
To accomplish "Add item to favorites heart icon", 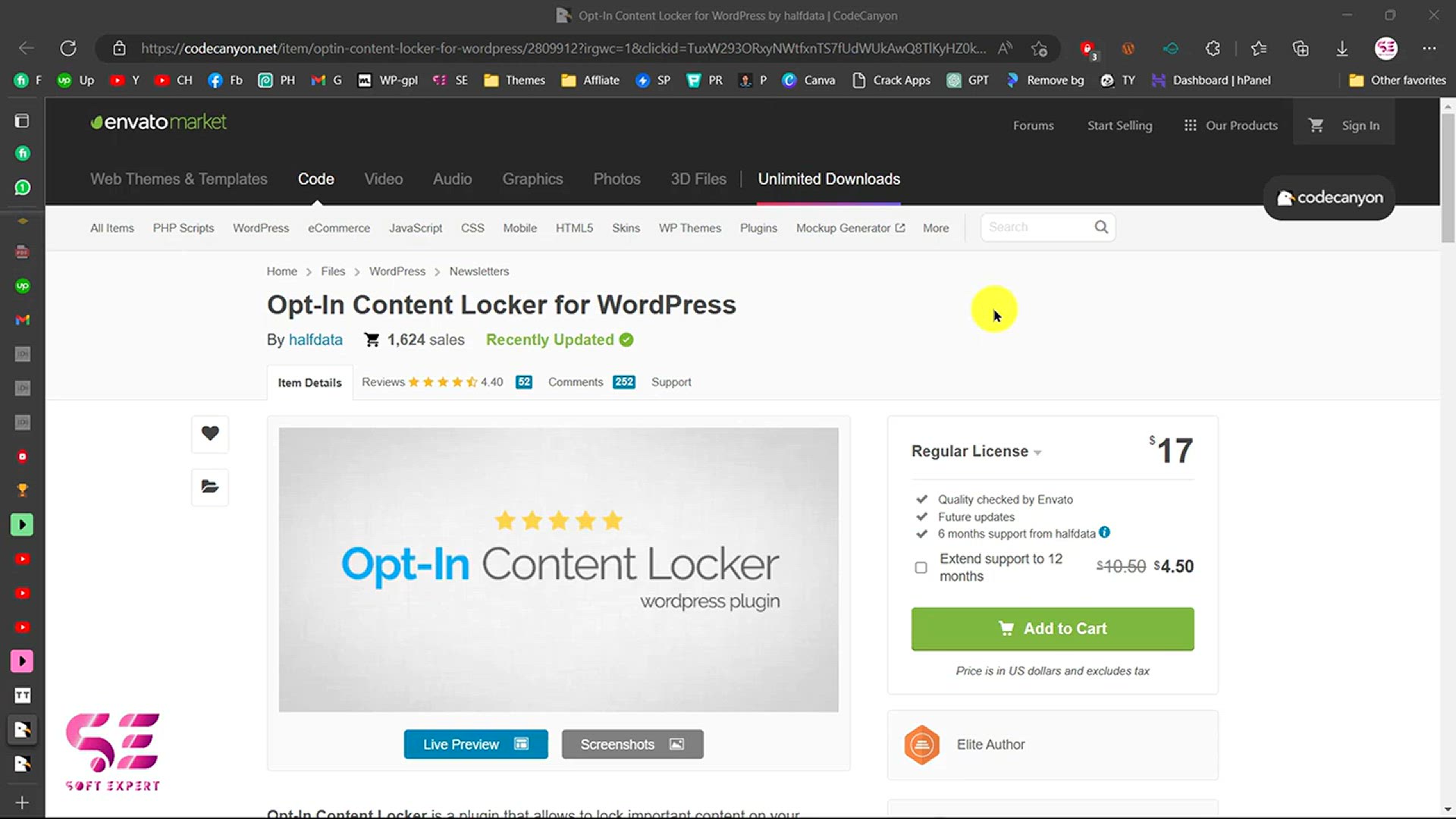I will [210, 433].
